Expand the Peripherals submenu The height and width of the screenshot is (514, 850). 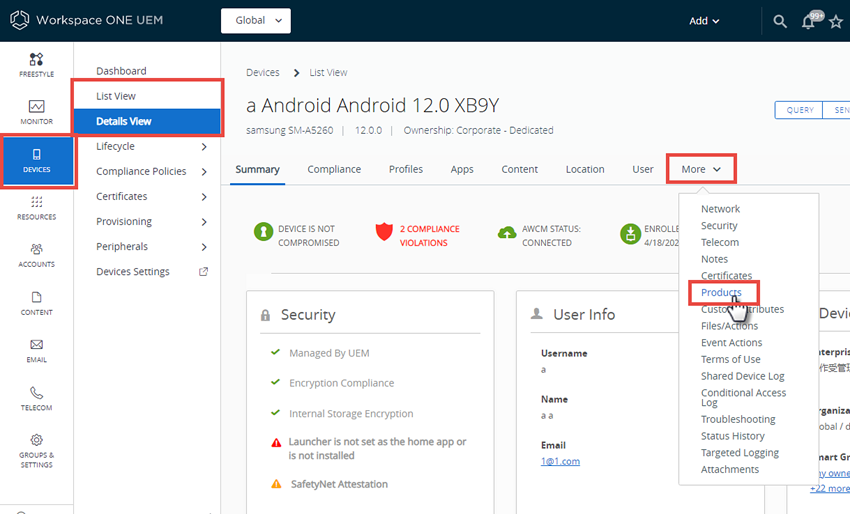tap(204, 247)
